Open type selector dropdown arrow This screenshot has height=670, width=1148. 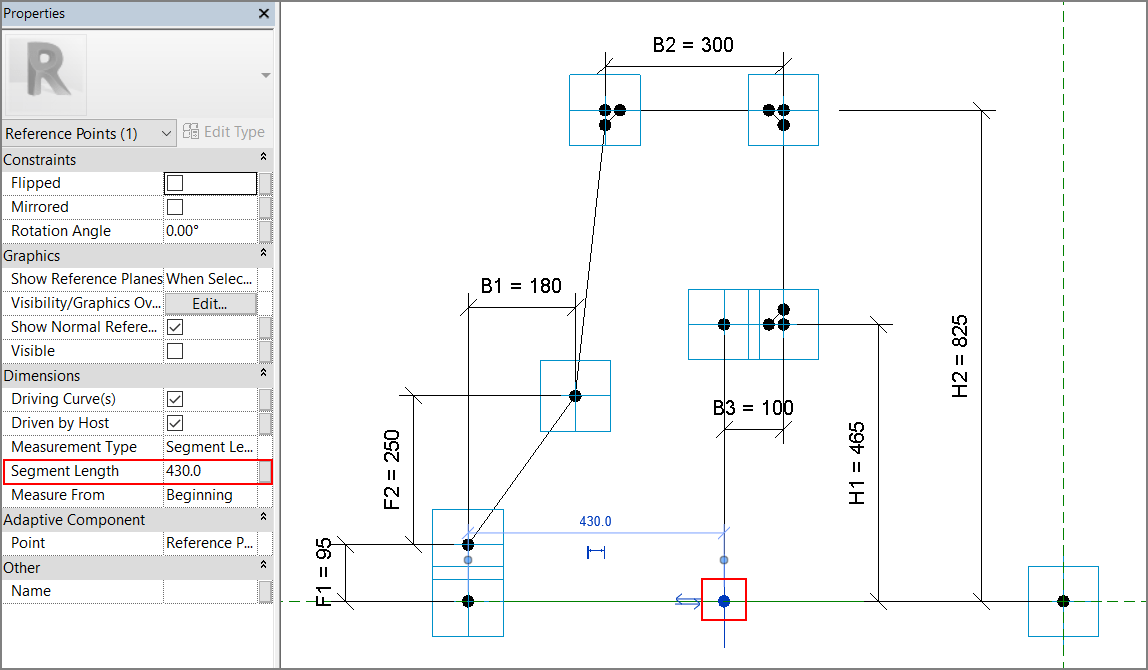coord(266,75)
